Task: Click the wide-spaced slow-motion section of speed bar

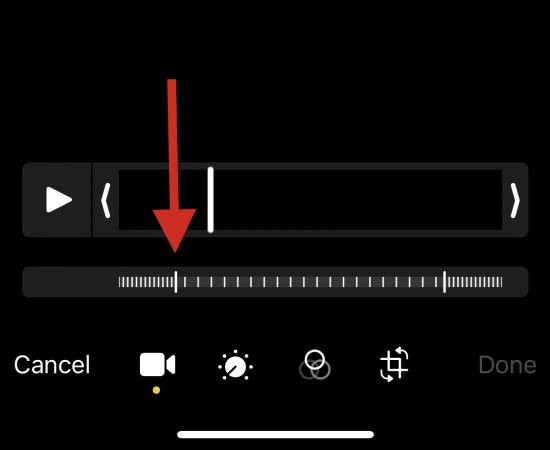Action: coord(310,282)
